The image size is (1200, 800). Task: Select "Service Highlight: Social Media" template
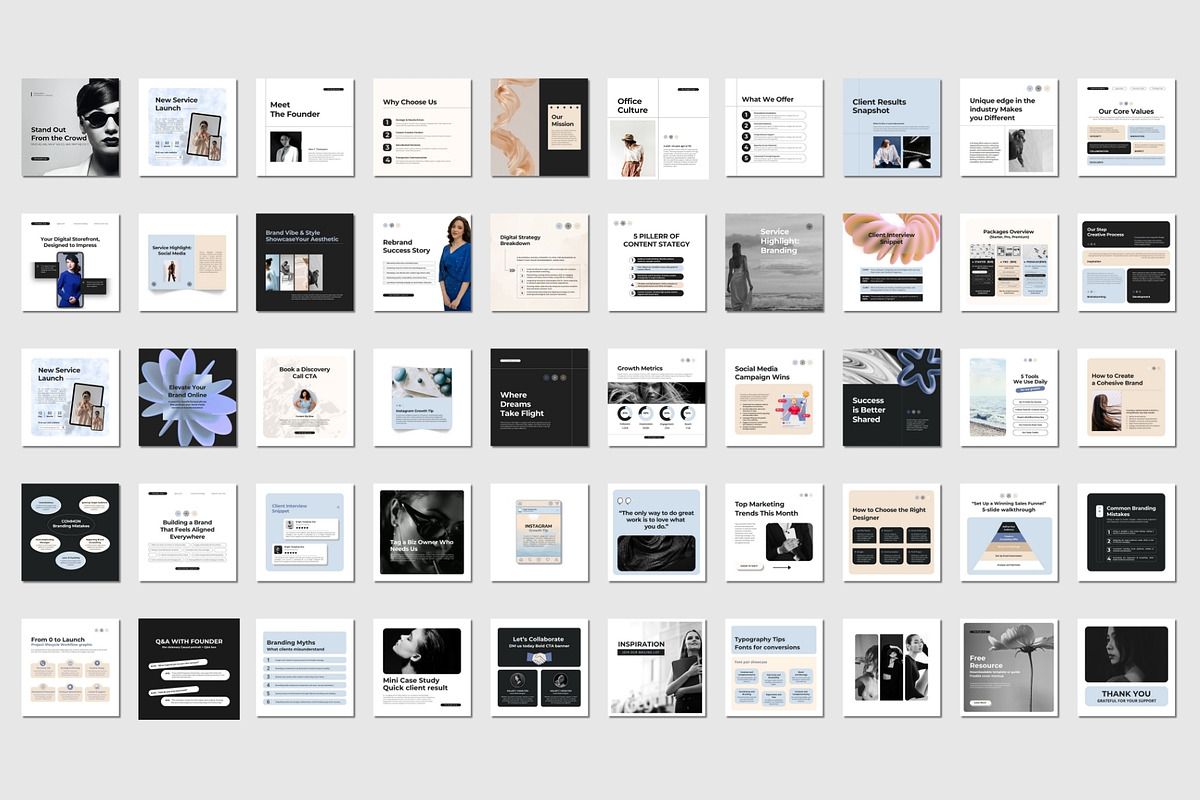187,262
